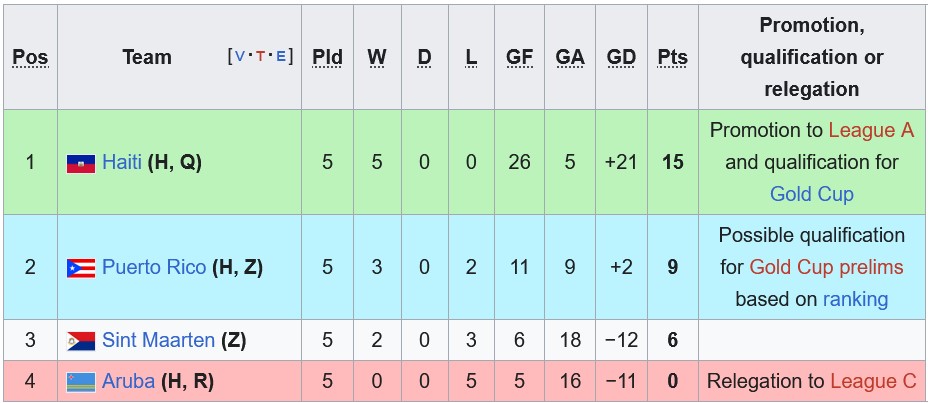Click the Sint Maarten flag icon
The image size is (928, 403).
pos(81,341)
